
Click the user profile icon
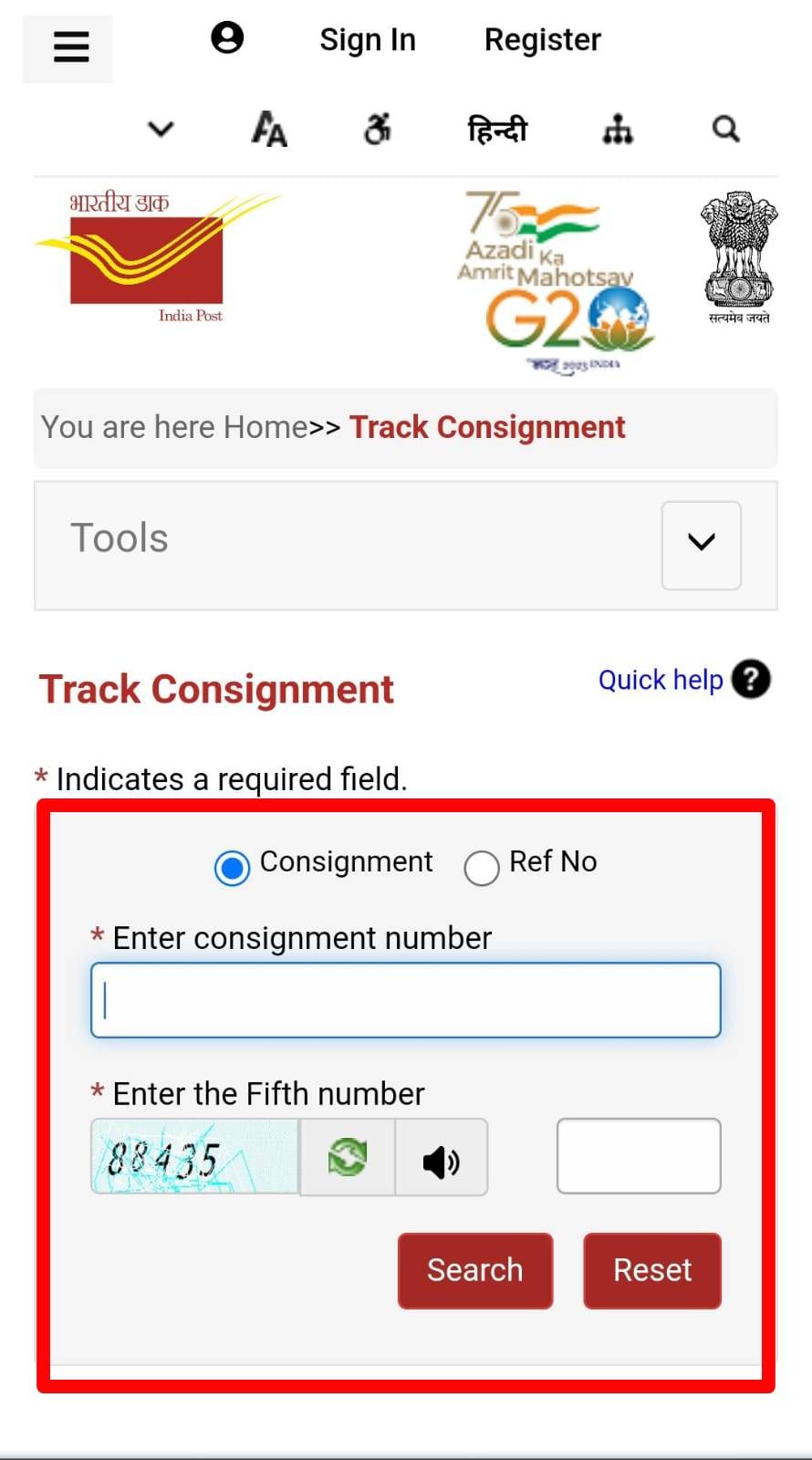[x=227, y=38]
